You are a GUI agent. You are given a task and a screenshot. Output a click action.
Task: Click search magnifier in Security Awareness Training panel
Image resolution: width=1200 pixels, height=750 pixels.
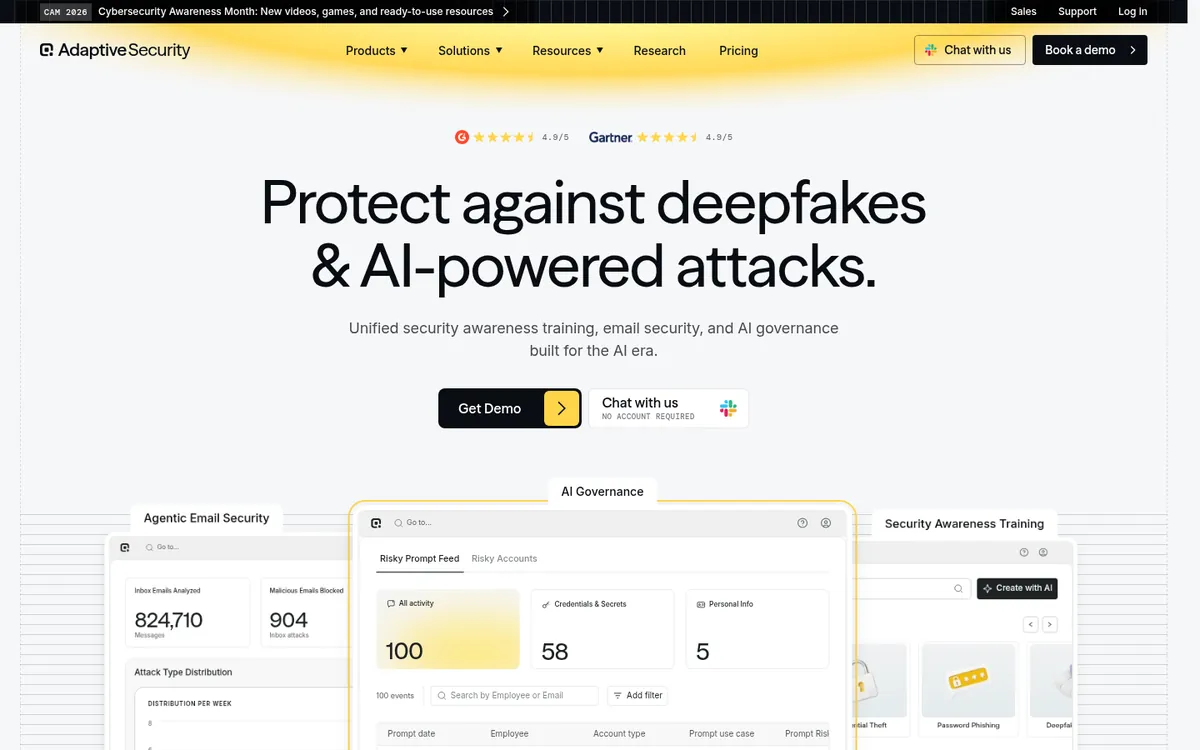pos(958,589)
